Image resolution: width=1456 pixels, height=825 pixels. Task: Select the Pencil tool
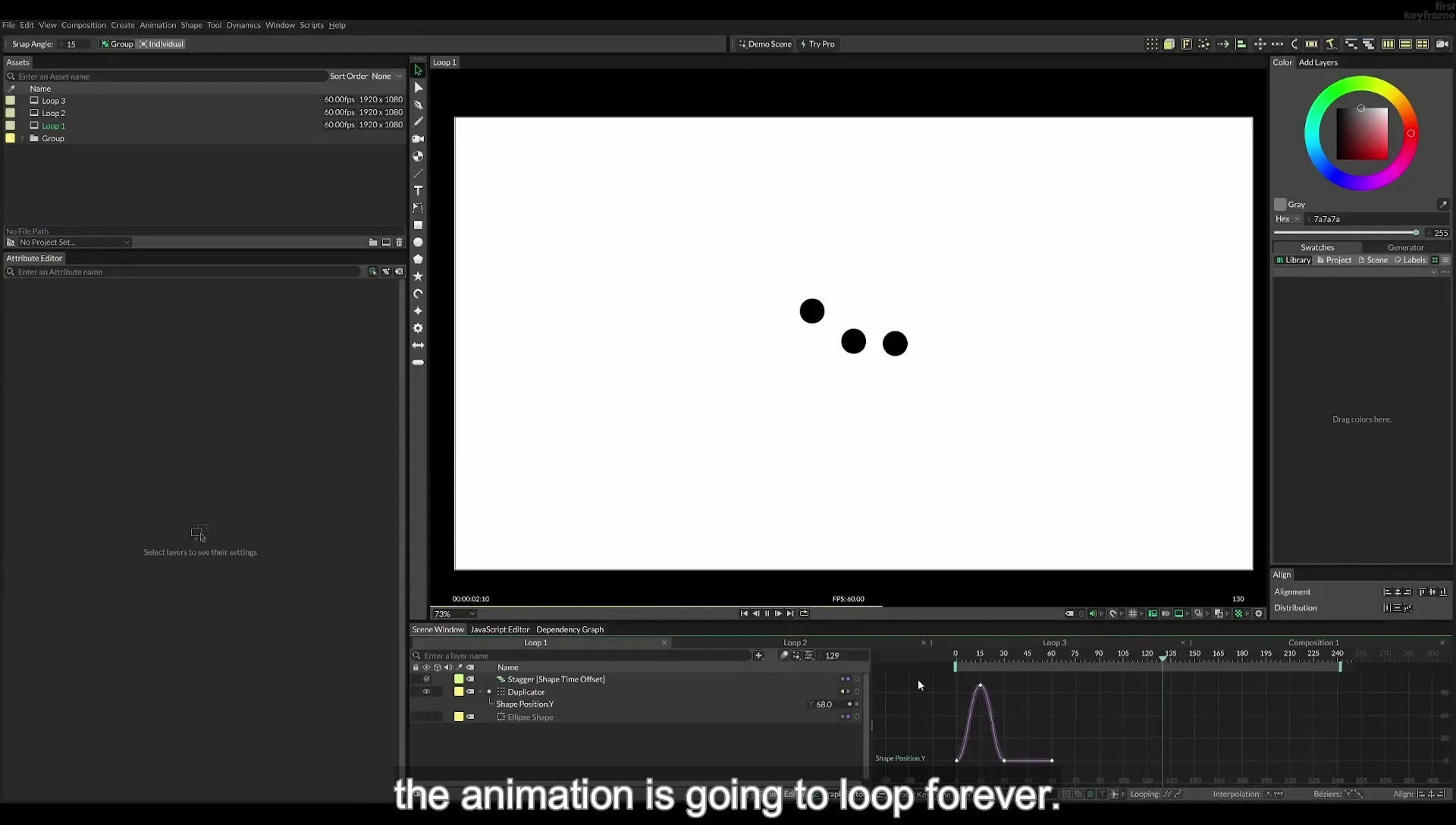(x=418, y=121)
